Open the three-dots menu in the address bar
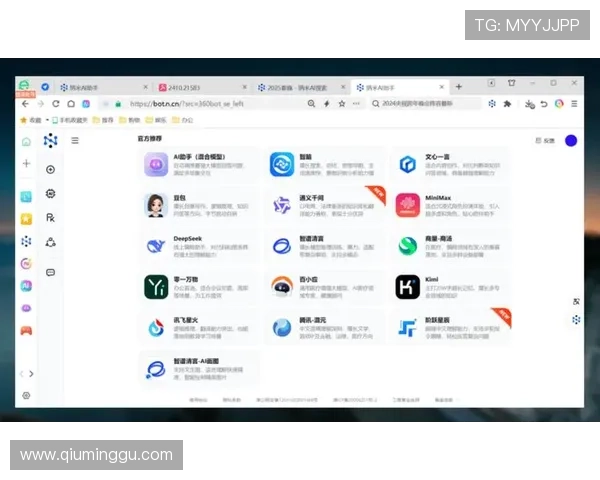This screenshot has width=600, height=480. coord(356,104)
